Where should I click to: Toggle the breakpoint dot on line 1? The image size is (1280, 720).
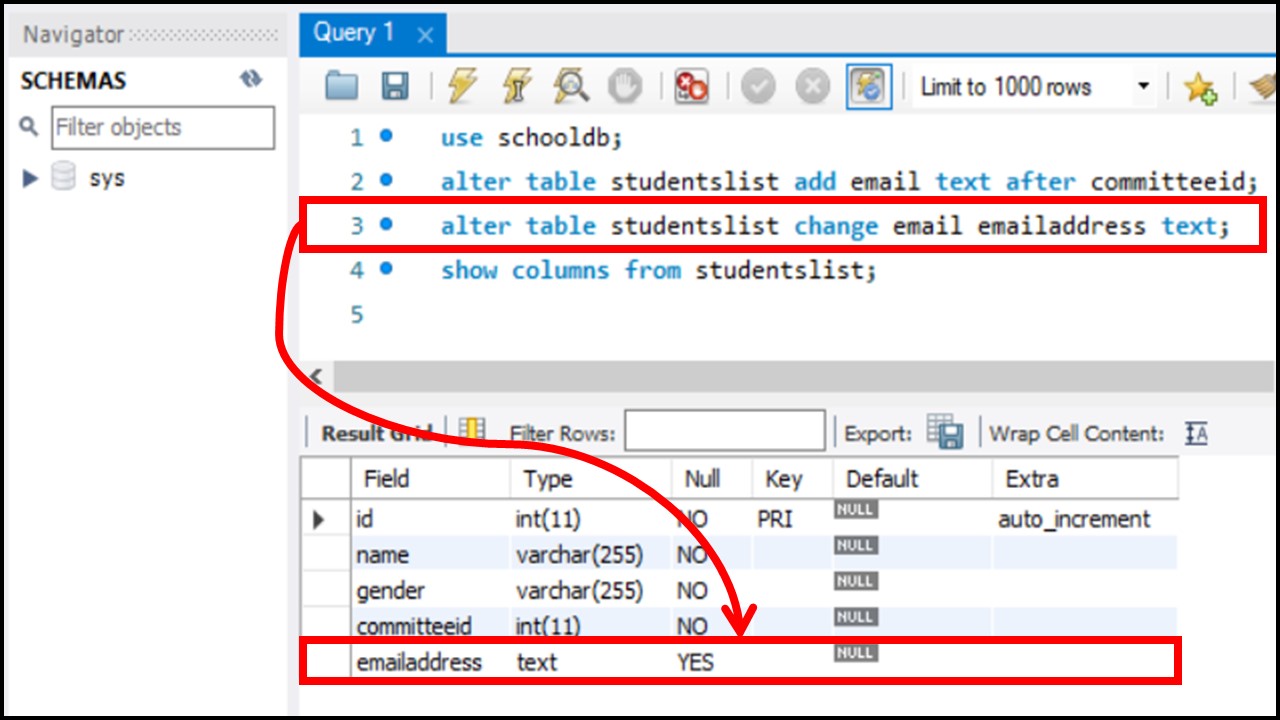(x=386, y=135)
